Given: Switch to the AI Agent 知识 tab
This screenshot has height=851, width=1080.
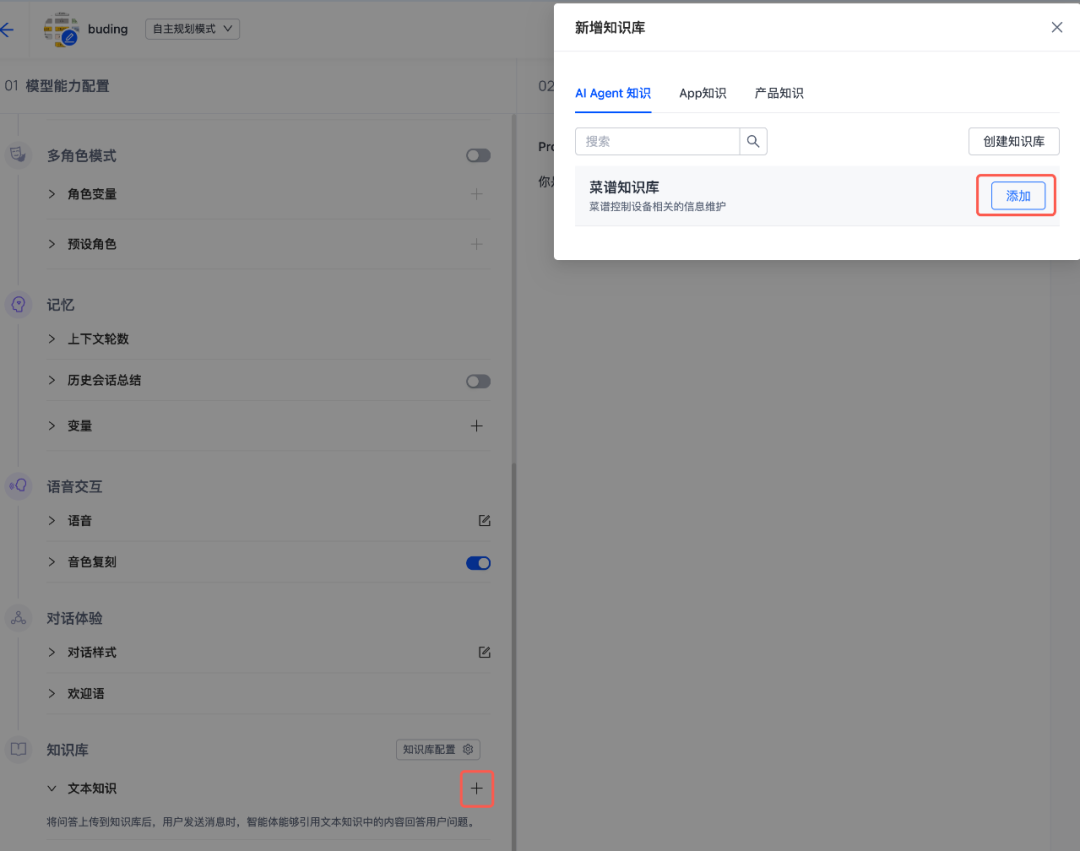Looking at the screenshot, I should pos(613,93).
